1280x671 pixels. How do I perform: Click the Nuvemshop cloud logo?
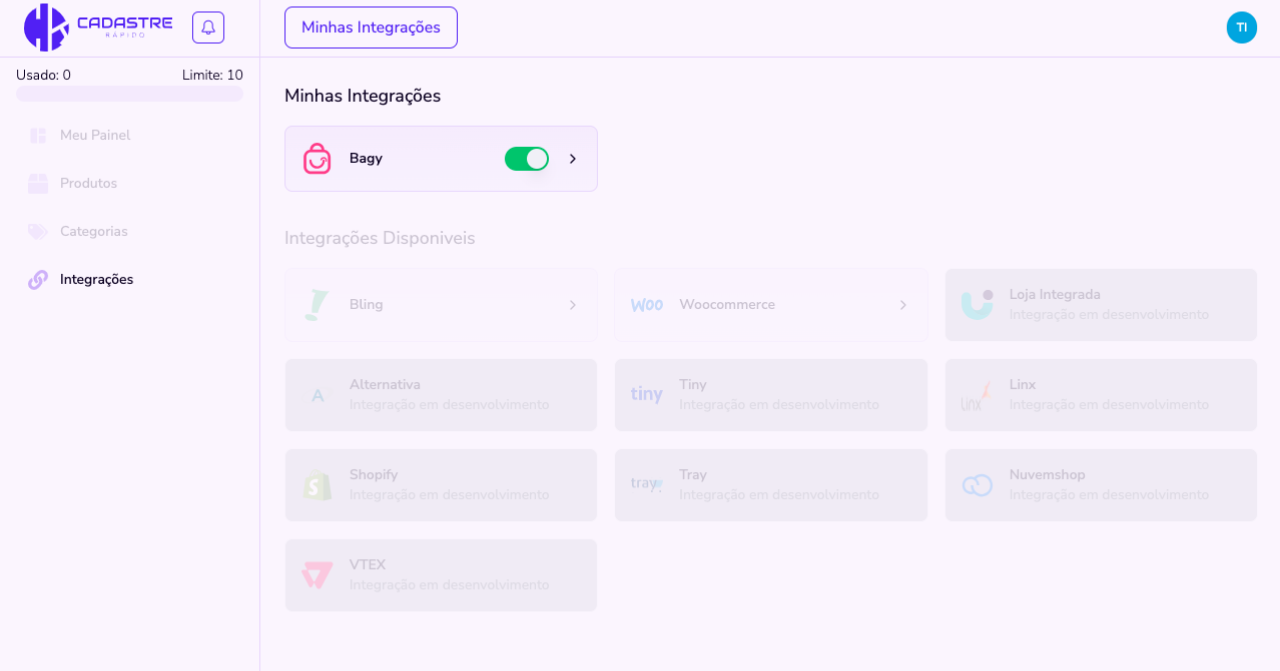tap(977, 485)
